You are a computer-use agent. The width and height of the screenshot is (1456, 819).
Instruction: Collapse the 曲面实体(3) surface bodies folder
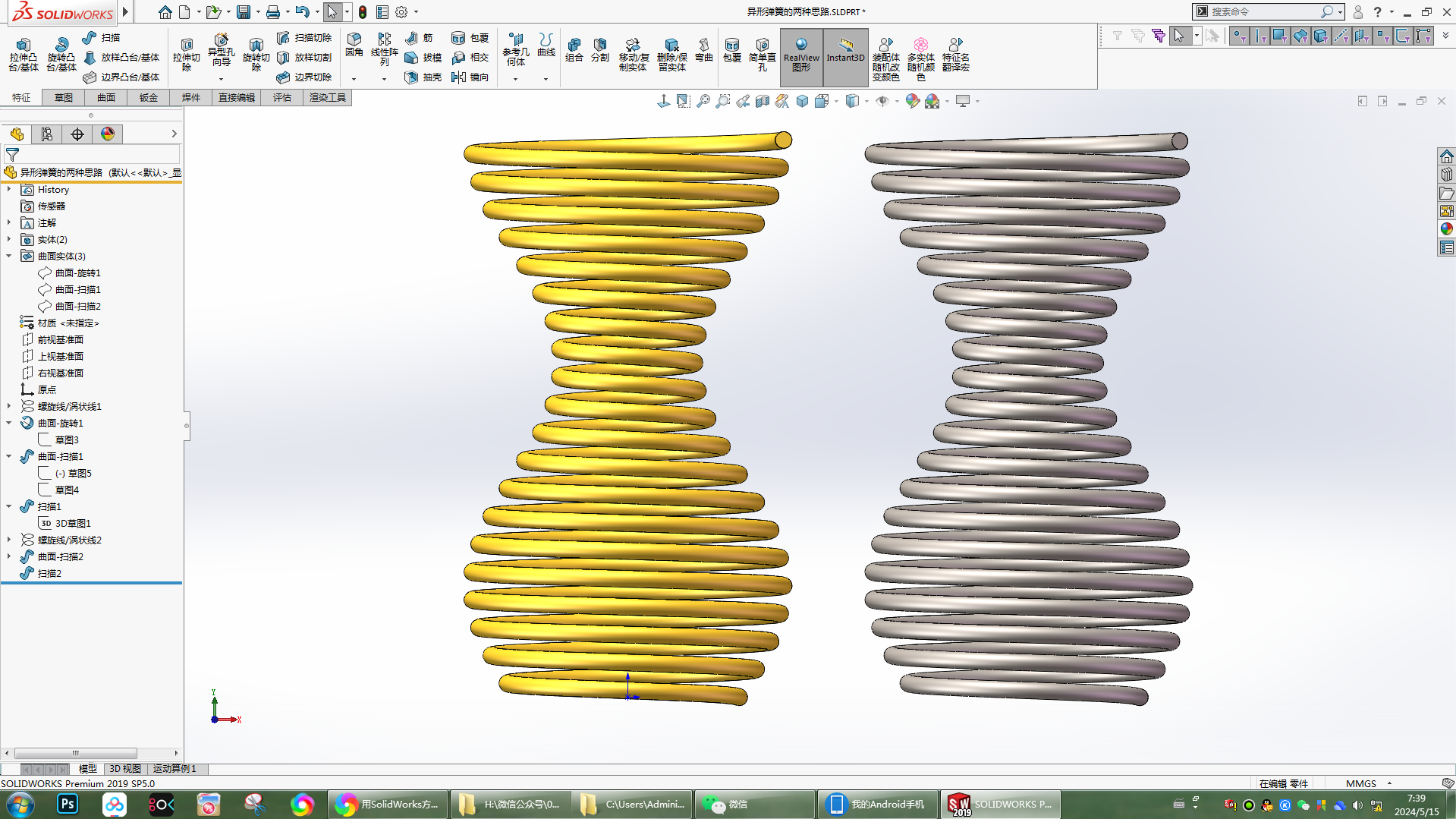tap(9, 256)
